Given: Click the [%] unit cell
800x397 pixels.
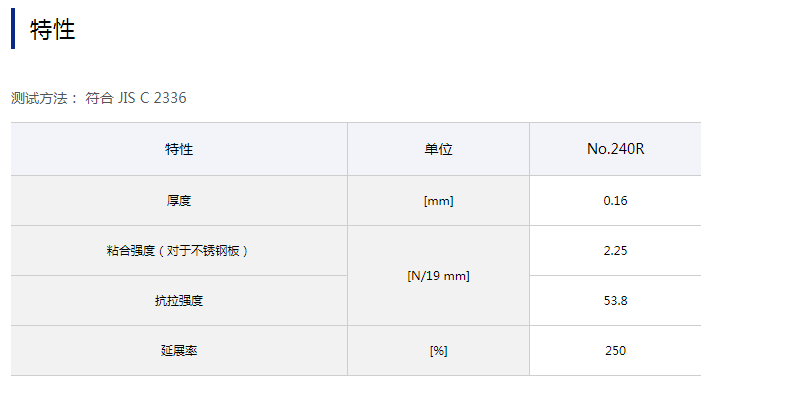Looking at the screenshot, I should pos(439,351).
